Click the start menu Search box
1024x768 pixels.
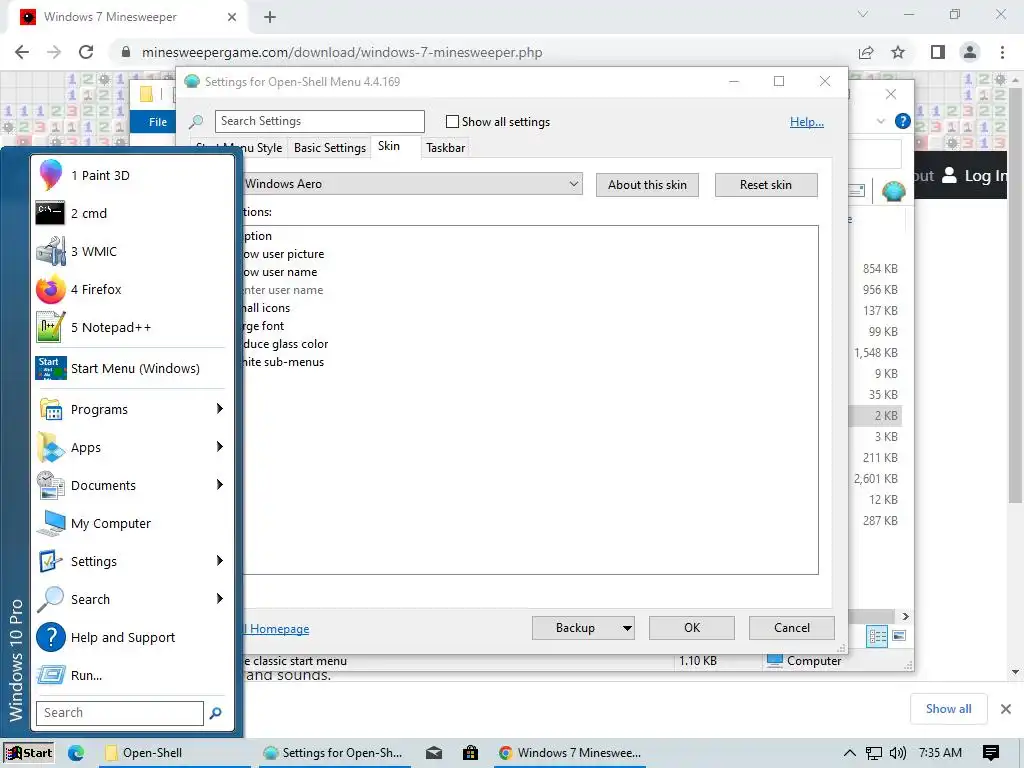pyautogui.click(x=120, y=712)
